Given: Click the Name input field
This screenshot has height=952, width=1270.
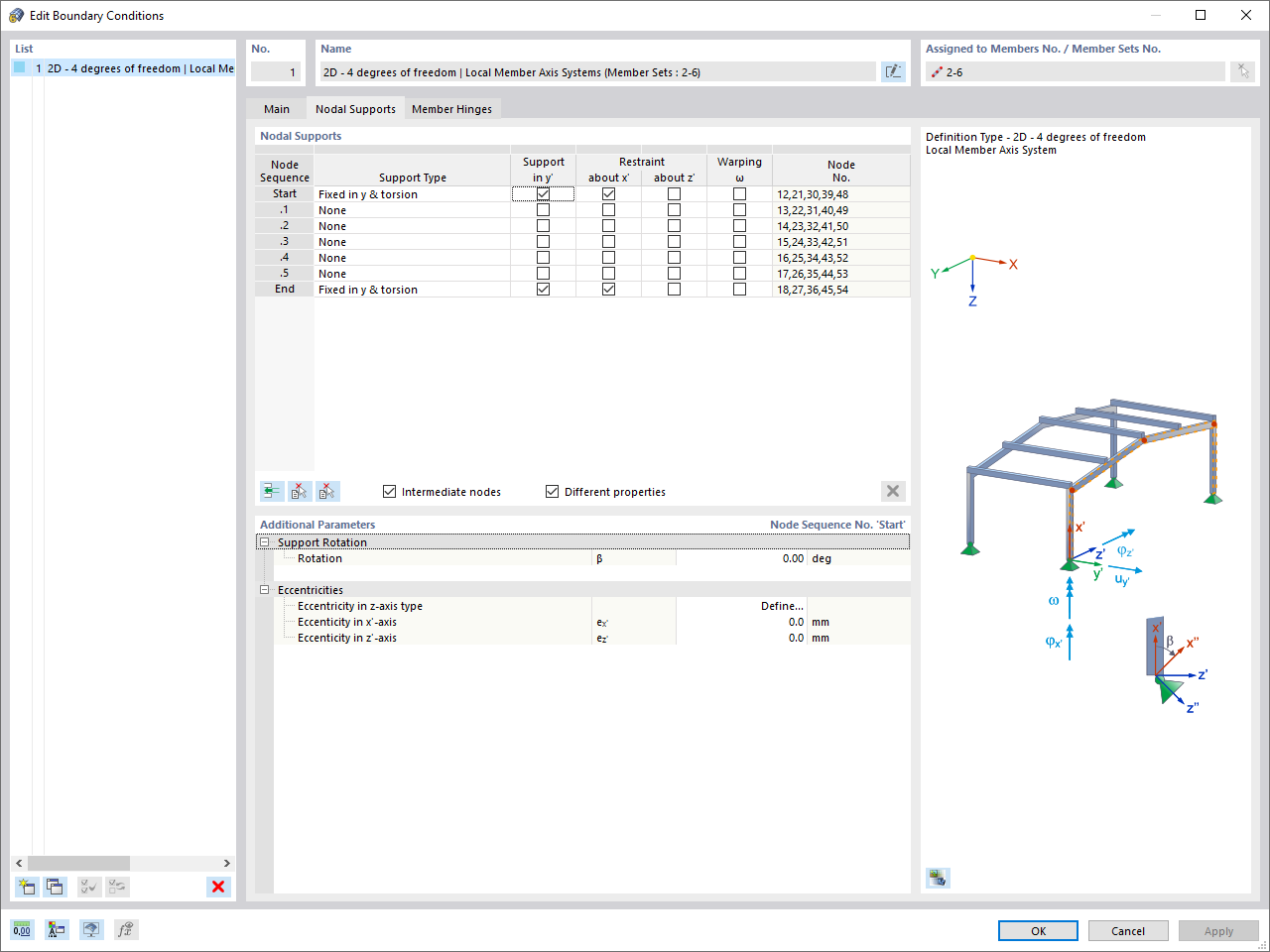Looking at the screenshot, I should tap(597, 71).
